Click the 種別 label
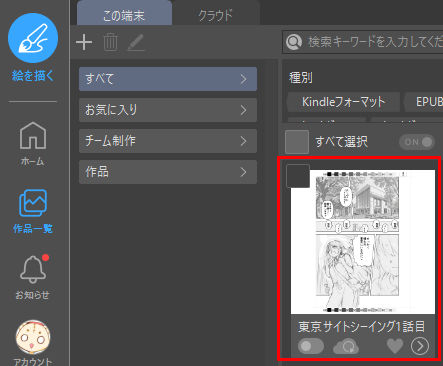 301,78
